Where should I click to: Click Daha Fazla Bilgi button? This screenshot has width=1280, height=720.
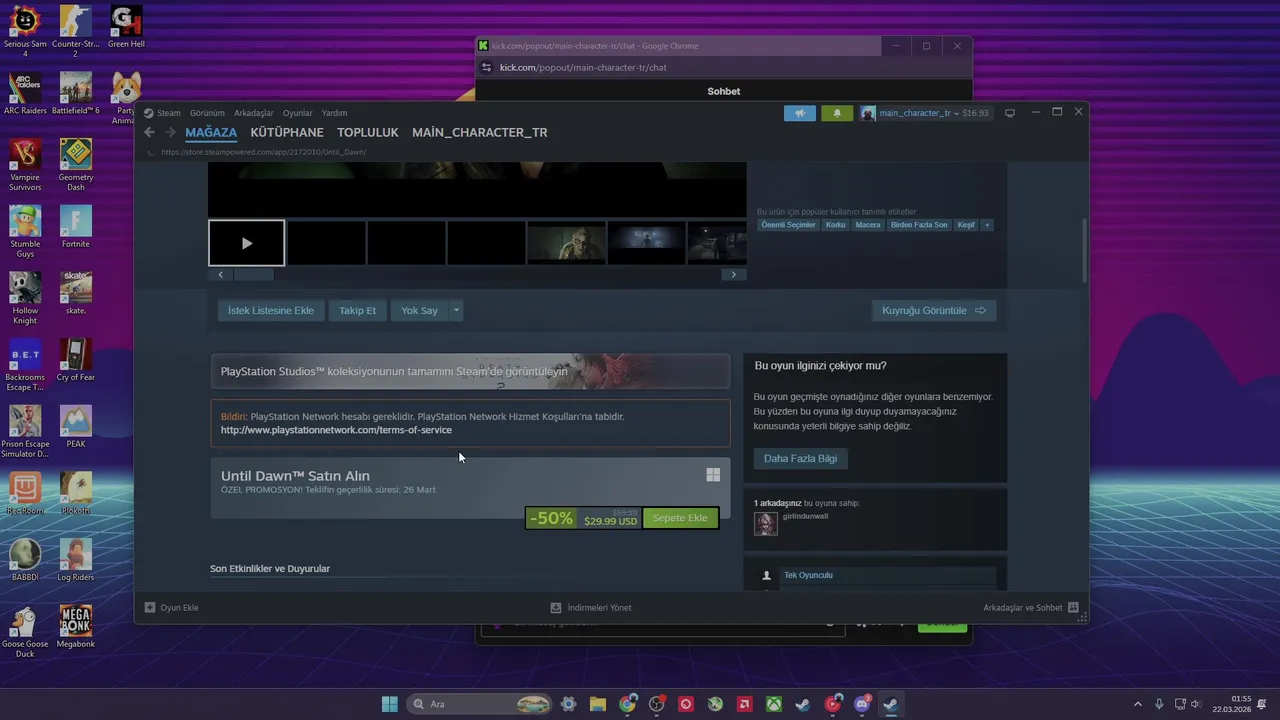(x=801, y=458)
